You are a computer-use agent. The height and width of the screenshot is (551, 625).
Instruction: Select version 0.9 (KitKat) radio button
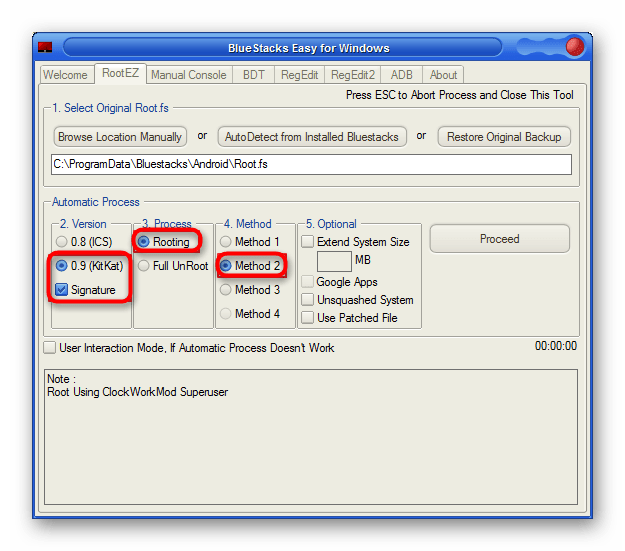[x=90, y=266]
